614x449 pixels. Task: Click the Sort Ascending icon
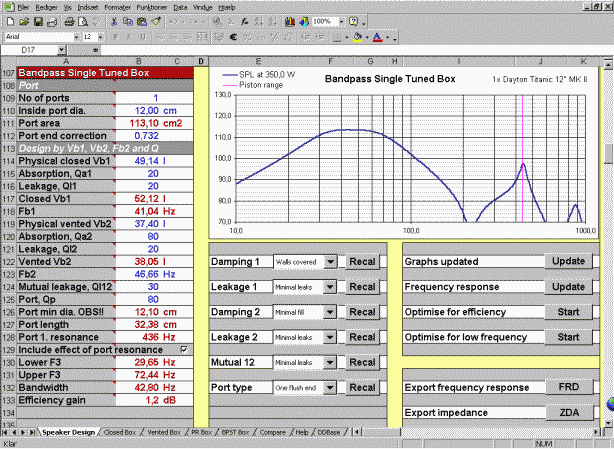tap(258, 22)
